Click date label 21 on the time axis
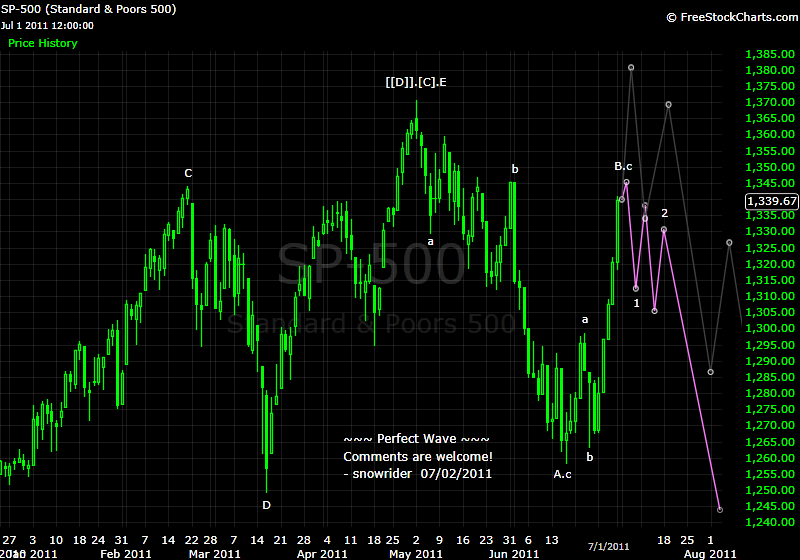Viewport: 800px width, 560px height. click(x=280, y=540)
